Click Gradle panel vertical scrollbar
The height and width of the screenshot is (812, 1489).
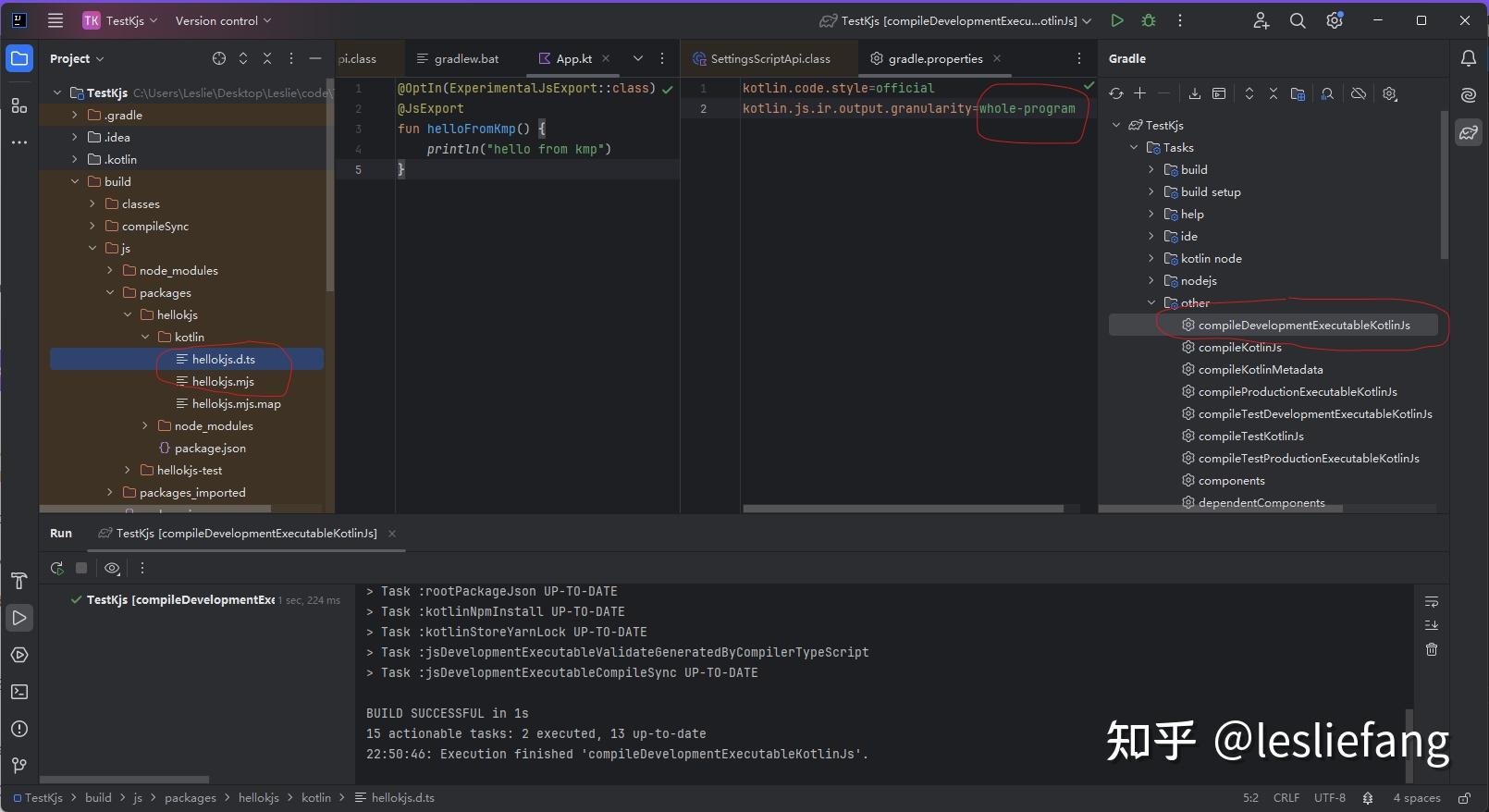coord(1444,185)
